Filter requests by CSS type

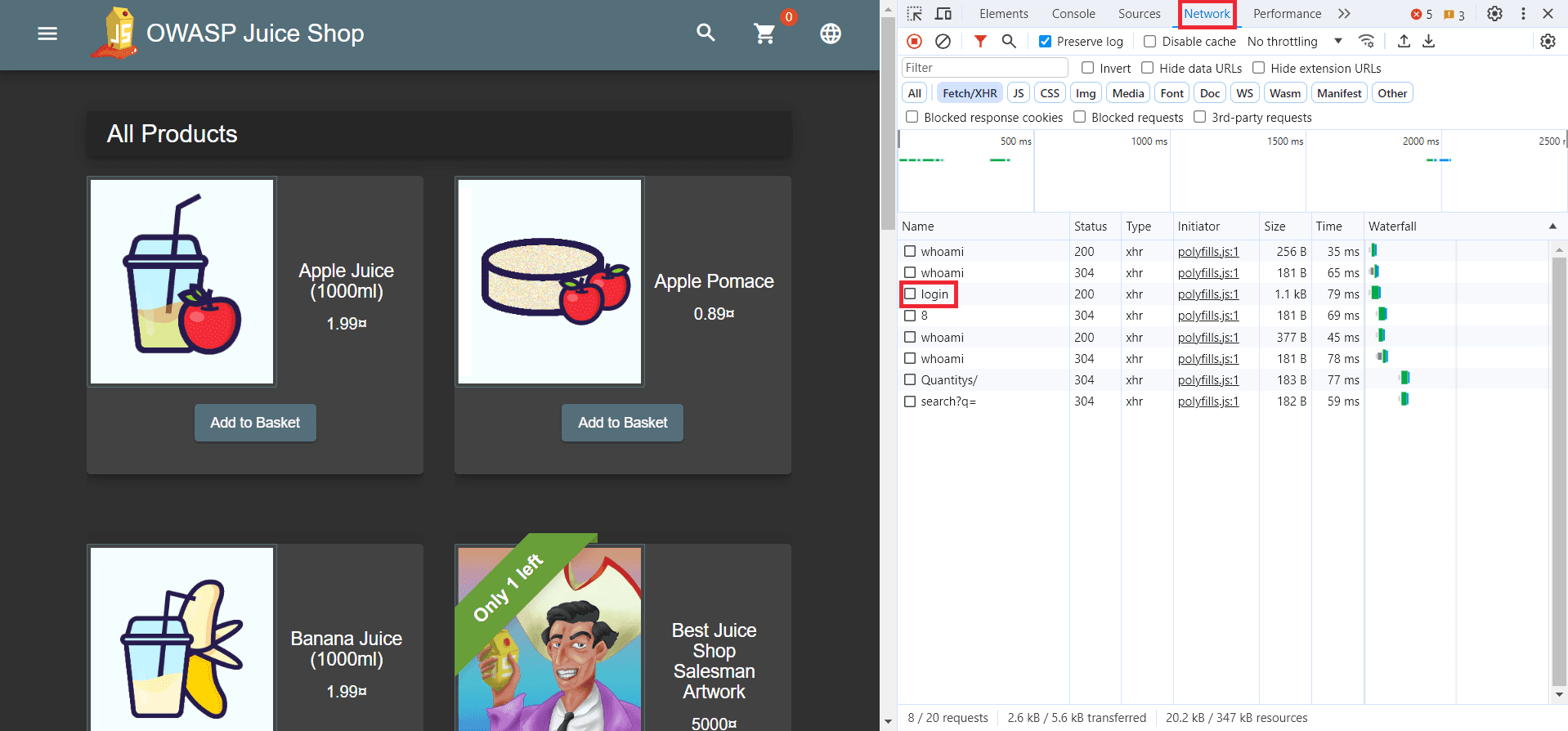point(1050,93)
